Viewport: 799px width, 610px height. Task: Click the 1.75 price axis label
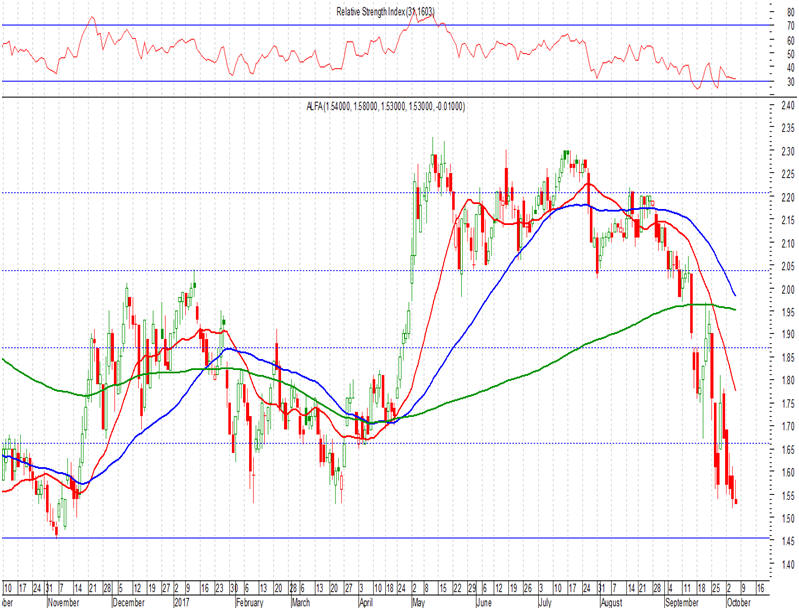pos(788,404)
